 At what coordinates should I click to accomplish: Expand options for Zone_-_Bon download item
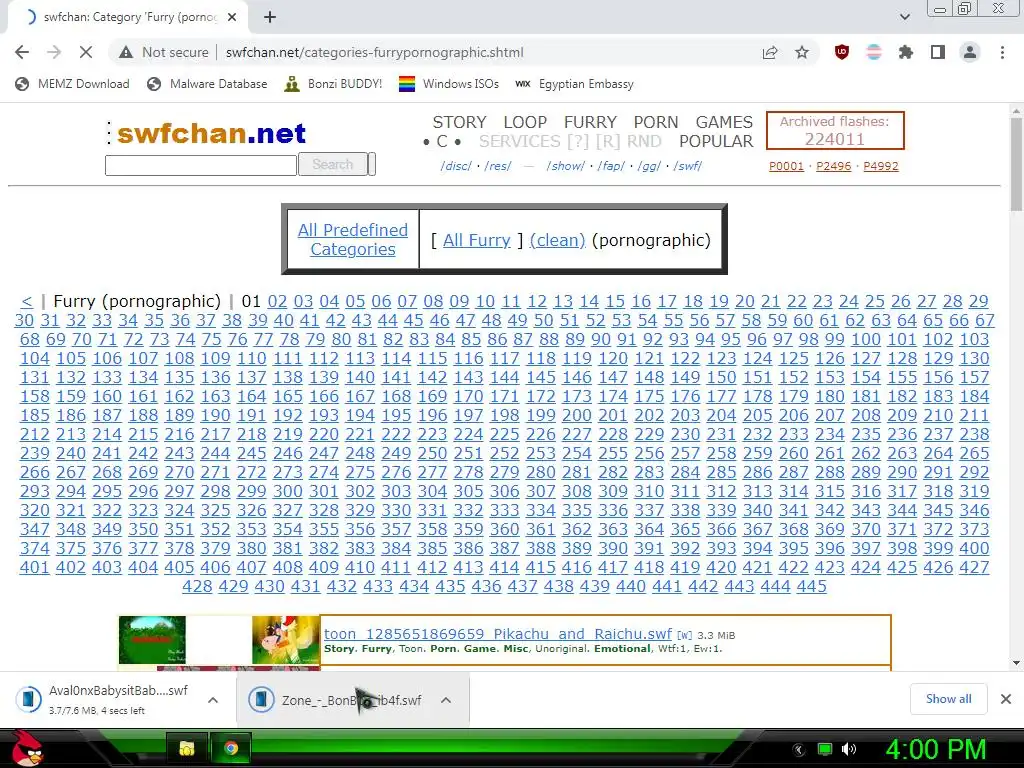[446, 700]
